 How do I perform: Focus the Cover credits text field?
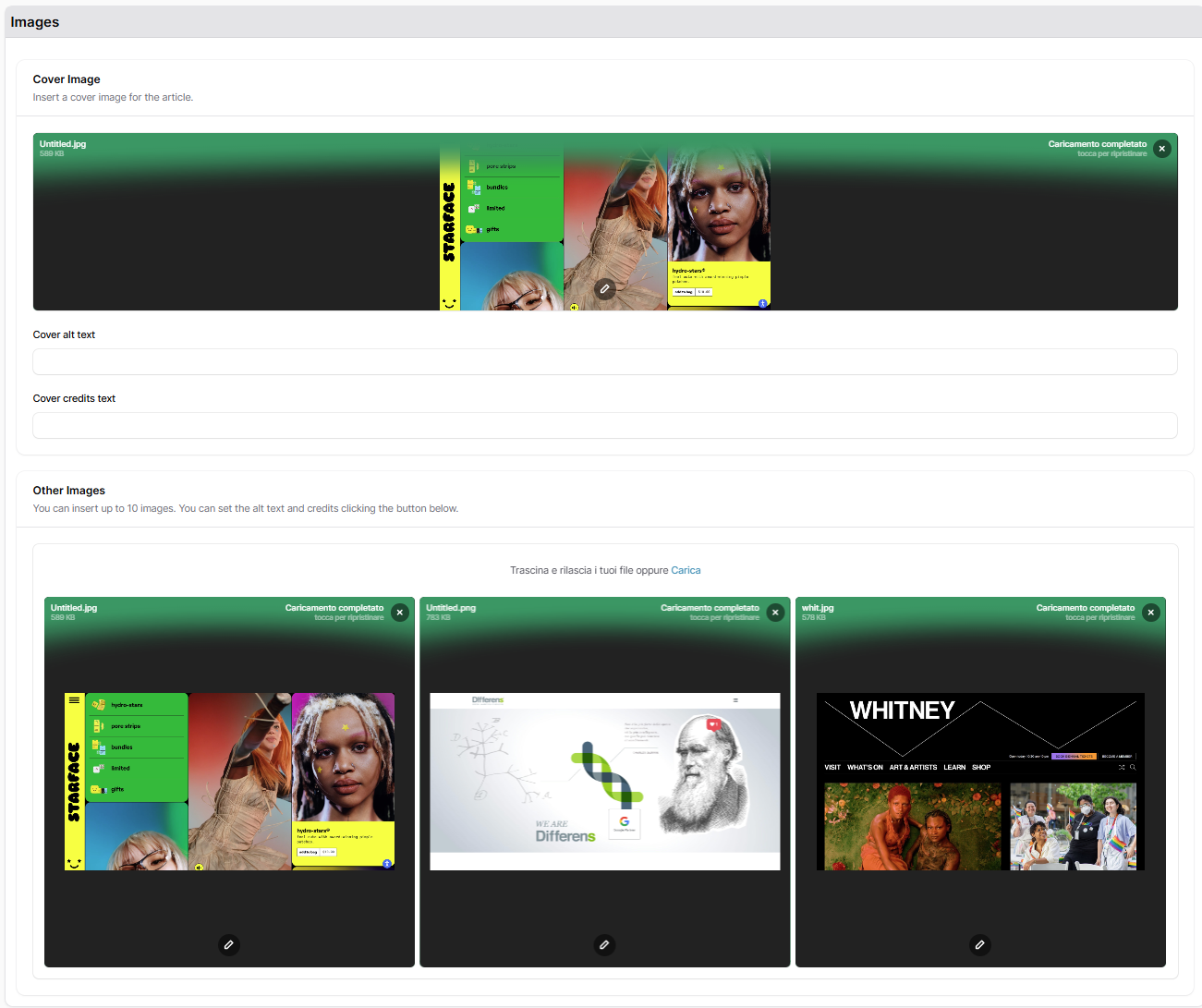(x=605, y=425)
